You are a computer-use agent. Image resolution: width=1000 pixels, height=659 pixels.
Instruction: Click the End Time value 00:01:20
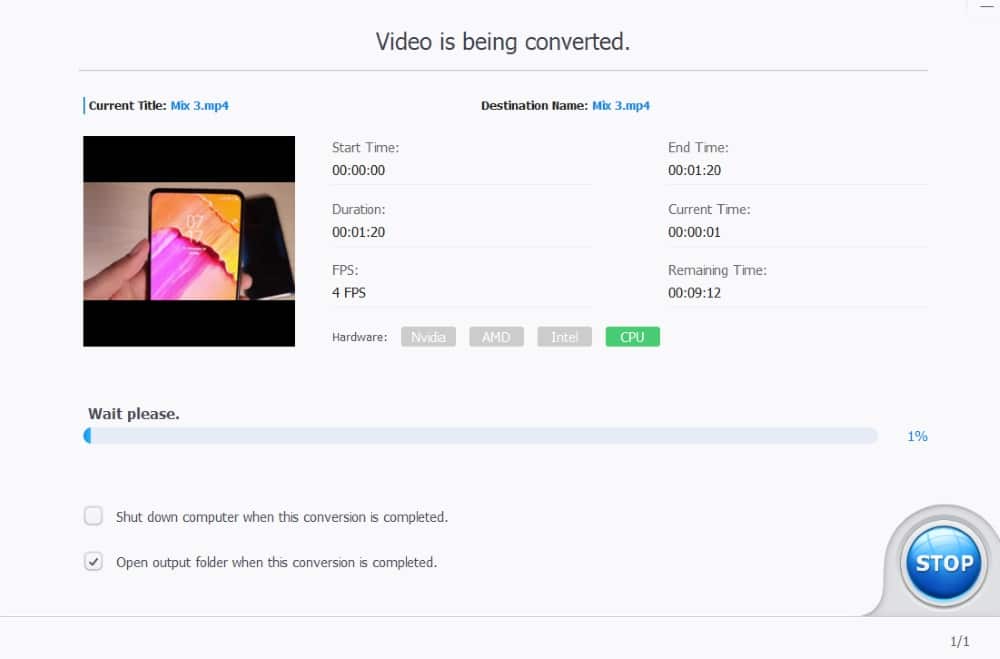pyautogui.click(x=694, y=170)
